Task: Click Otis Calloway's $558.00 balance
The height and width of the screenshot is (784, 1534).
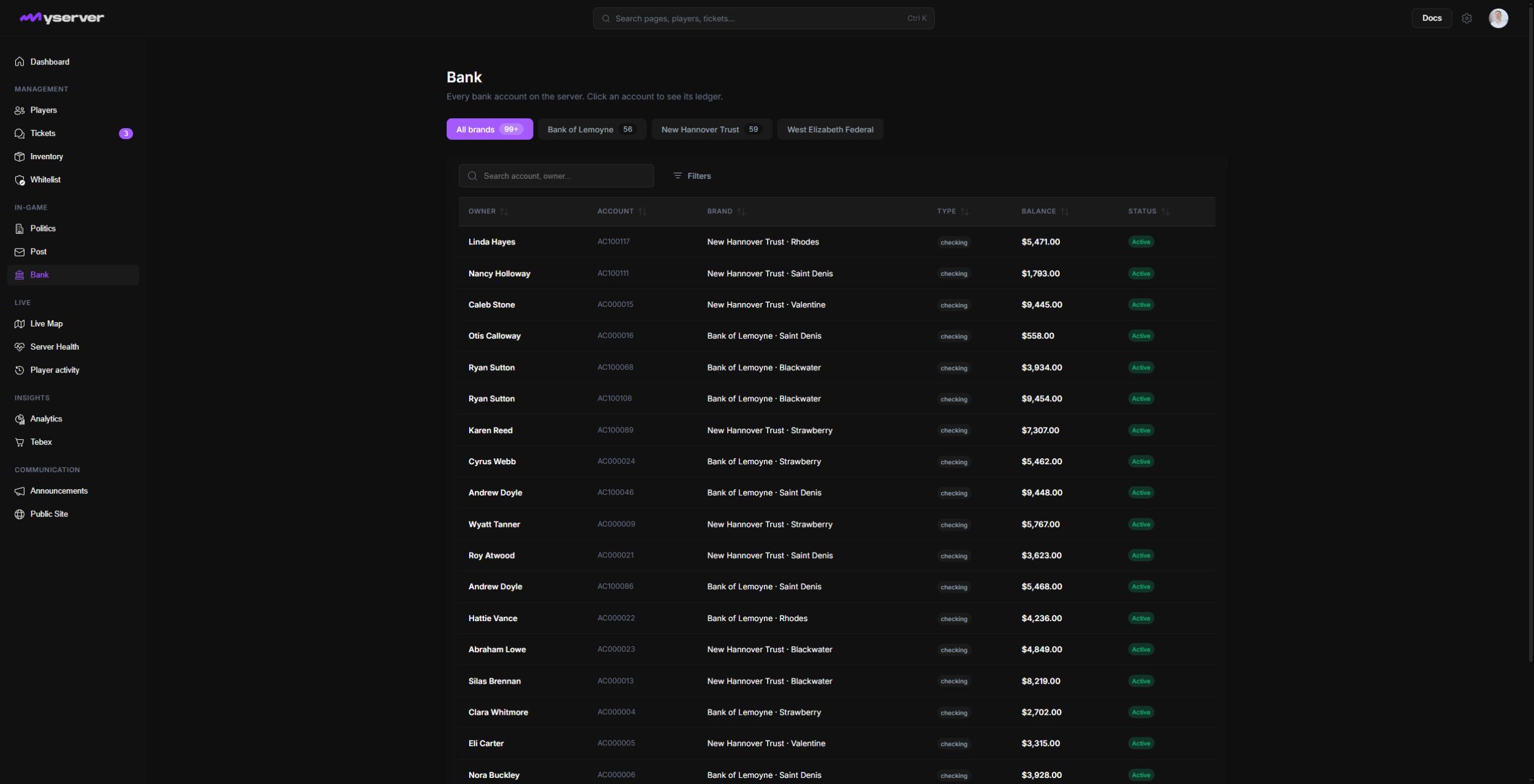Action: click(1038, 336)
